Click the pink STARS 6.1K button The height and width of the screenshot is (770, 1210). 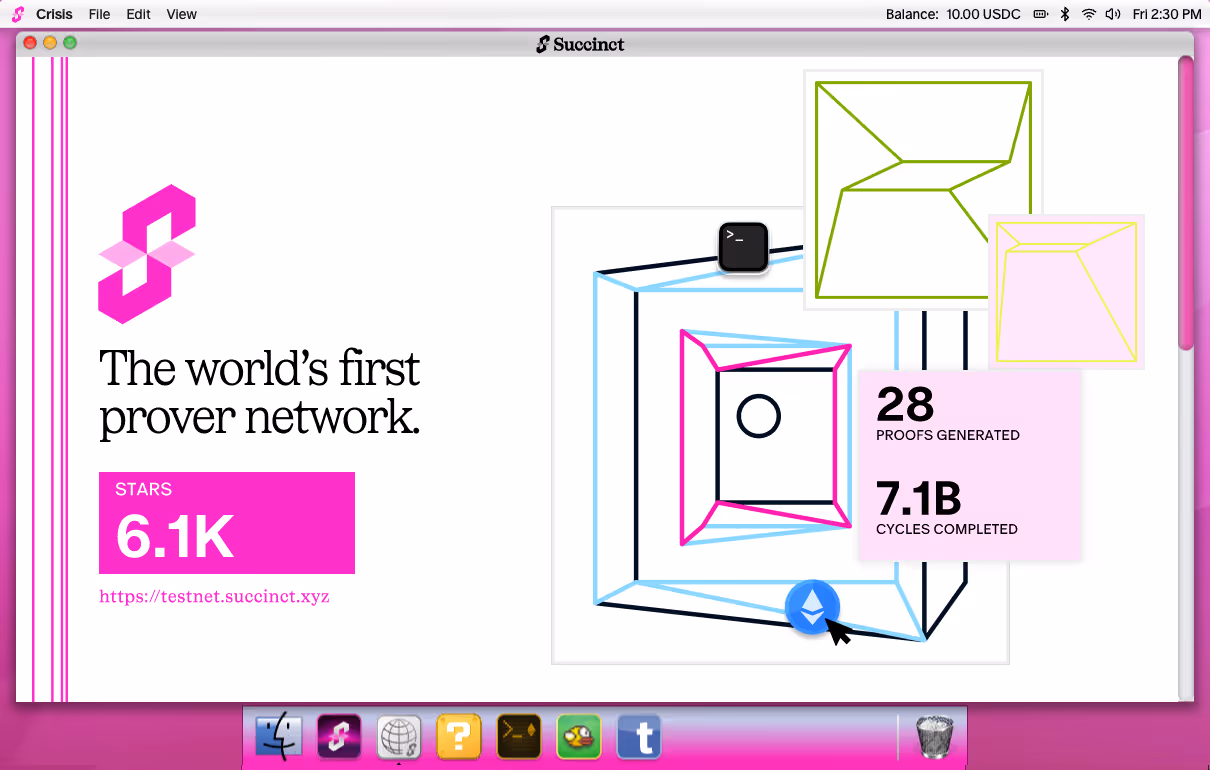(x=227, y=523)
